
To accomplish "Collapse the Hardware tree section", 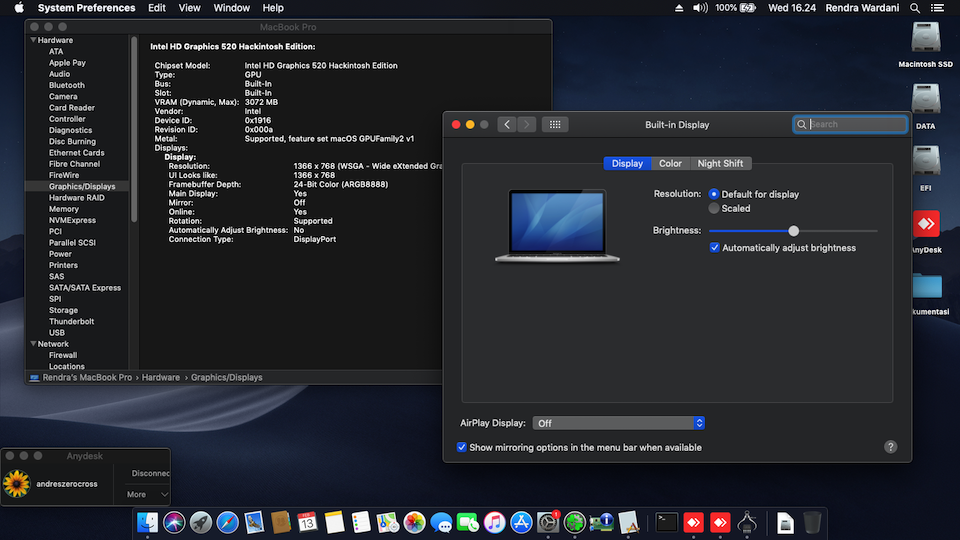I will tap(33, 40).
